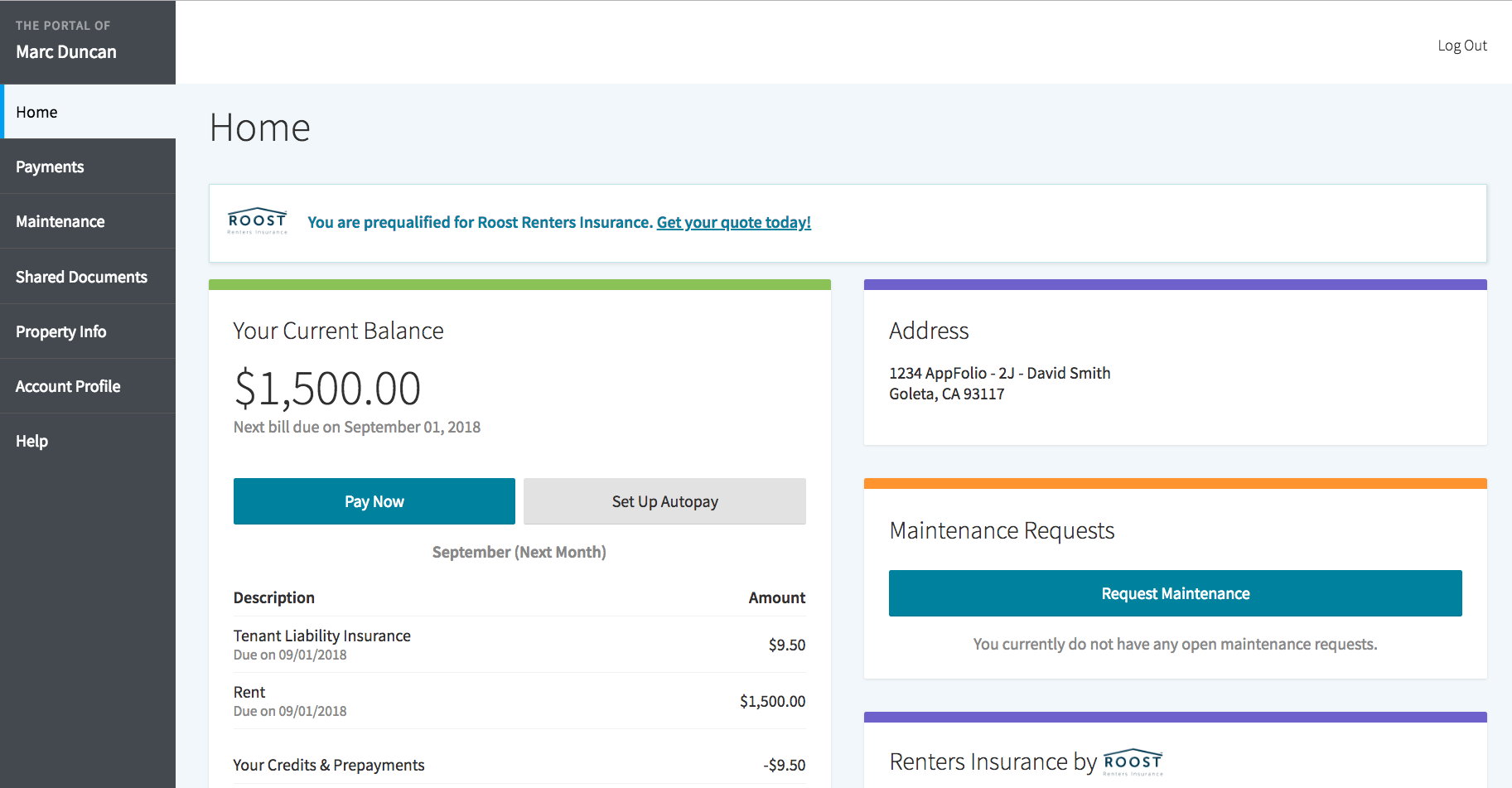The image size is (1512, 788).
Task: Open the Account Profile page
Action: coord(68,386)
